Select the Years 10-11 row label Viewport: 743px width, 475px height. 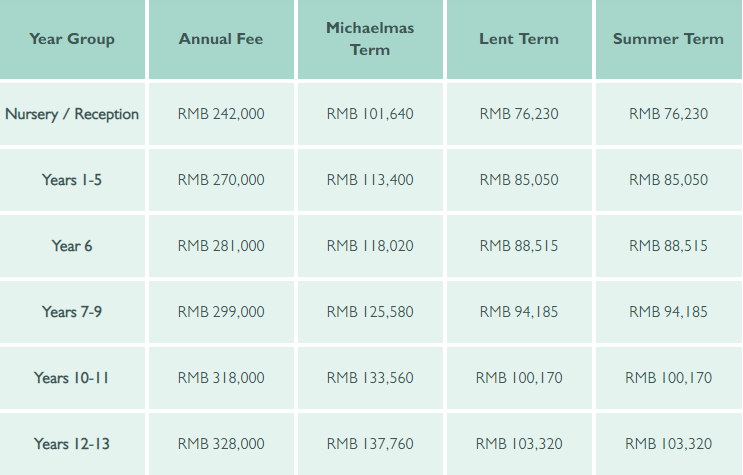click(x=72, y=377)
